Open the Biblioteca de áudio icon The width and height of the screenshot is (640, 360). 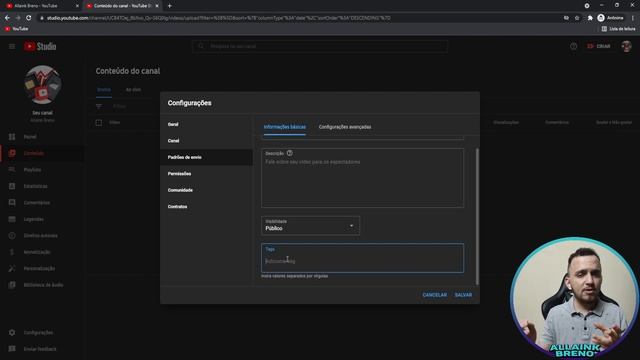12,285
